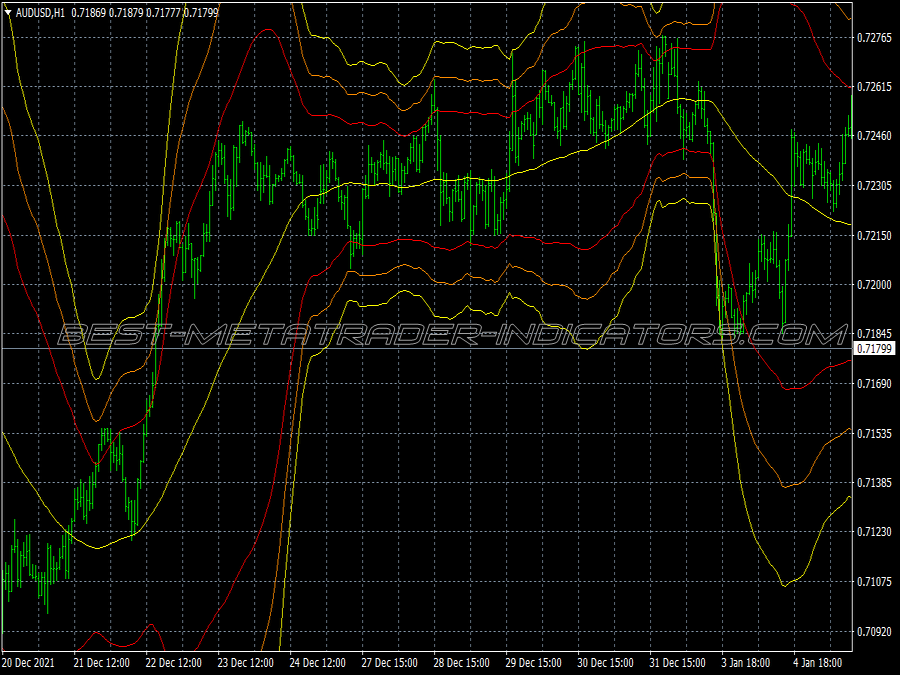Click price level 0.71385 on the scale

coord(874,483)
